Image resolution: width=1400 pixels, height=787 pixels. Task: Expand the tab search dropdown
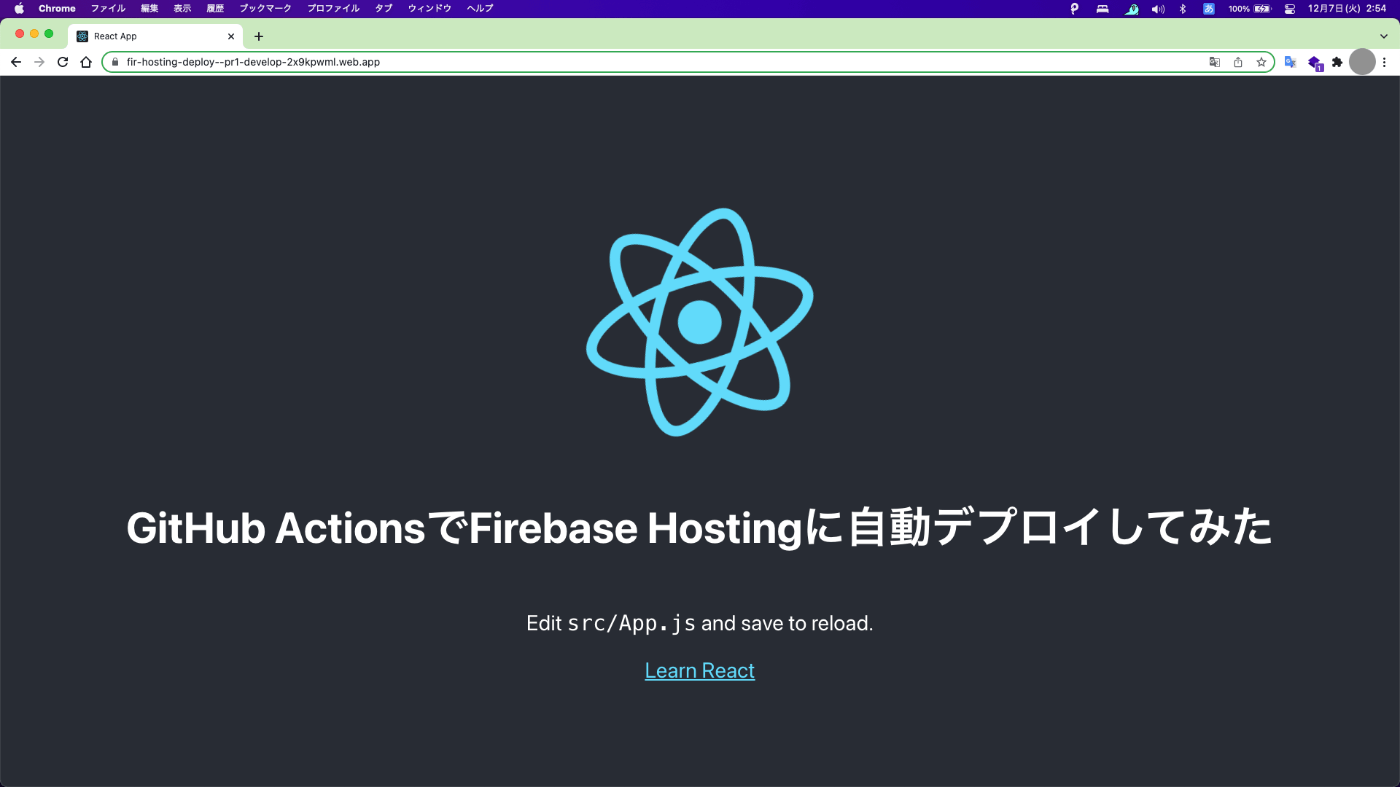pyautogui.click(x=1383, y=36)
